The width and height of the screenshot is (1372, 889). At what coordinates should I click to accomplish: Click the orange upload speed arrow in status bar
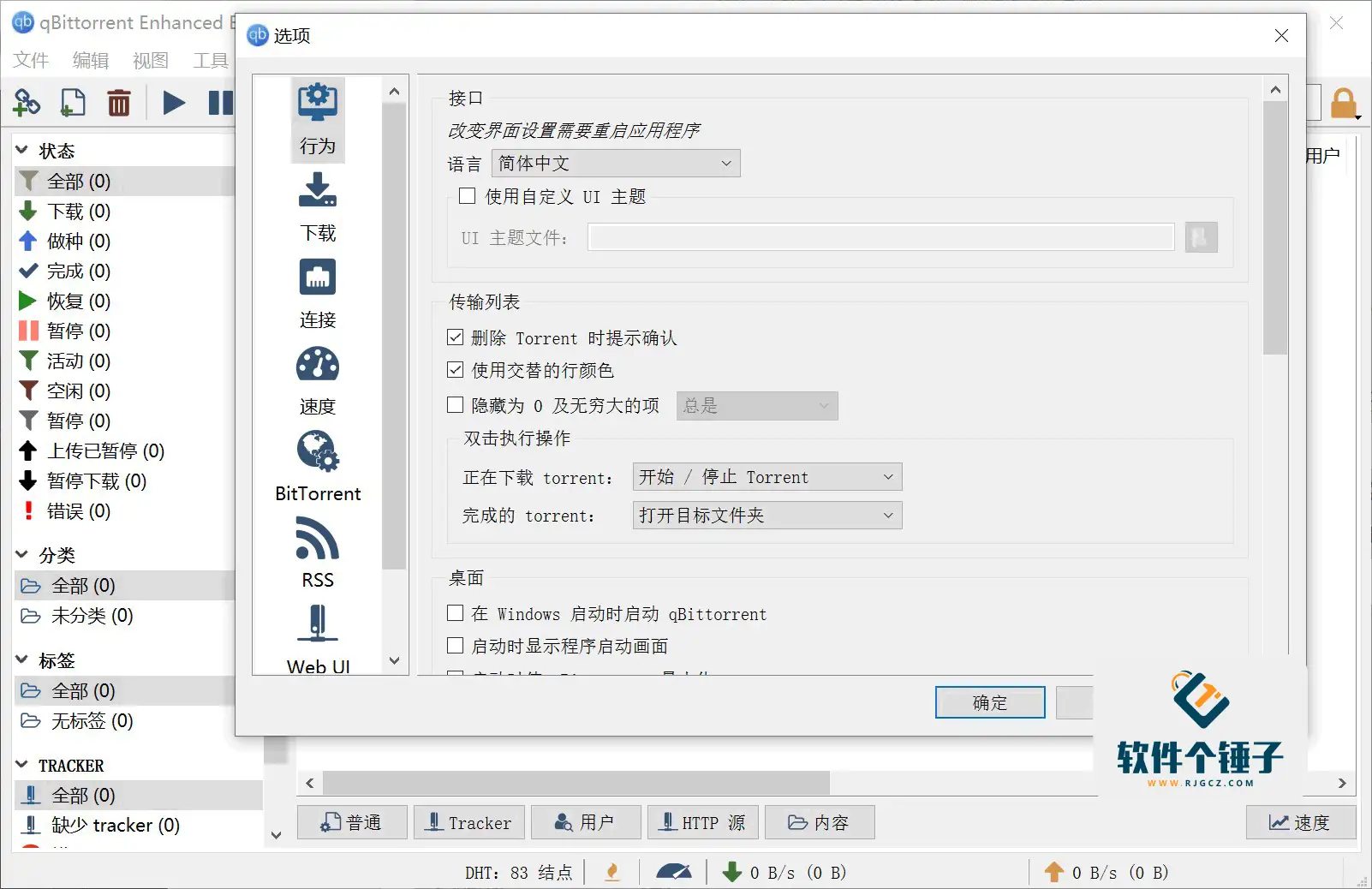[x=1054, y=873]
